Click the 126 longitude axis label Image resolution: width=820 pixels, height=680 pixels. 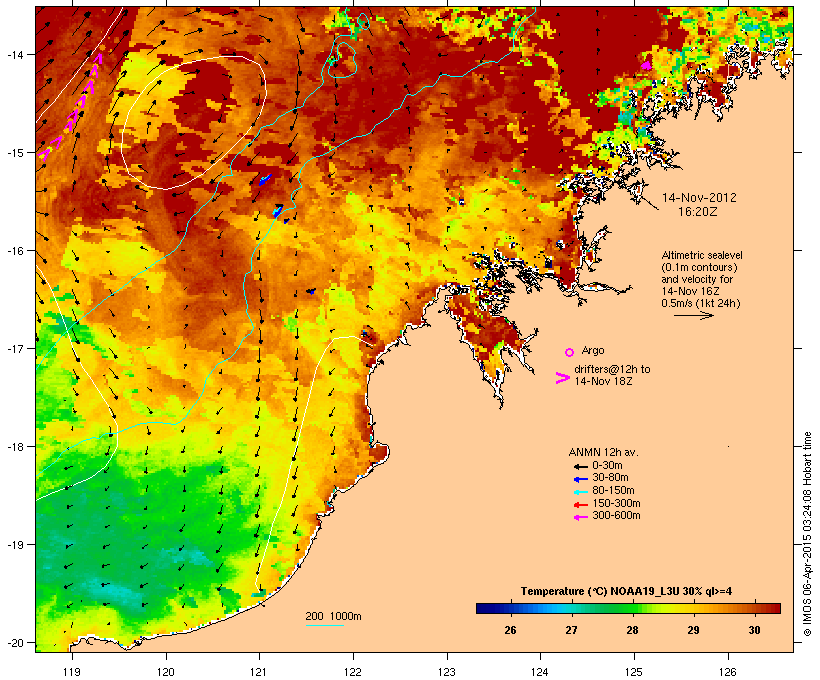(x=727, y=672)
